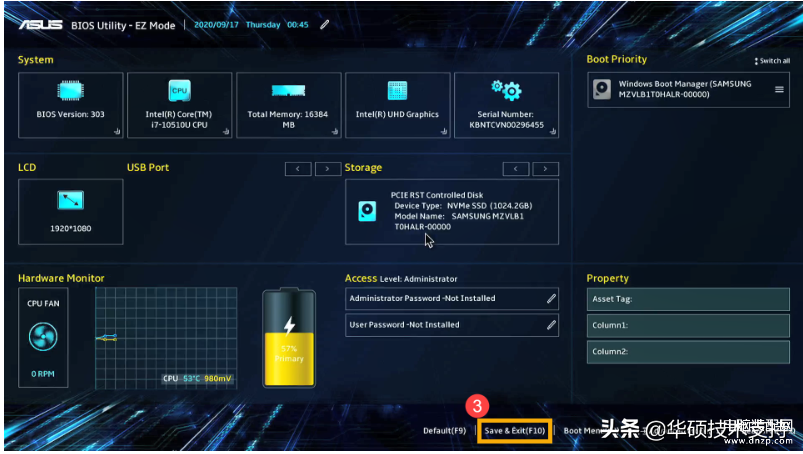Viewport: 803px width, 454px height.
Task: Click the corner arrow on Total Memory tile
Action: 335,132
